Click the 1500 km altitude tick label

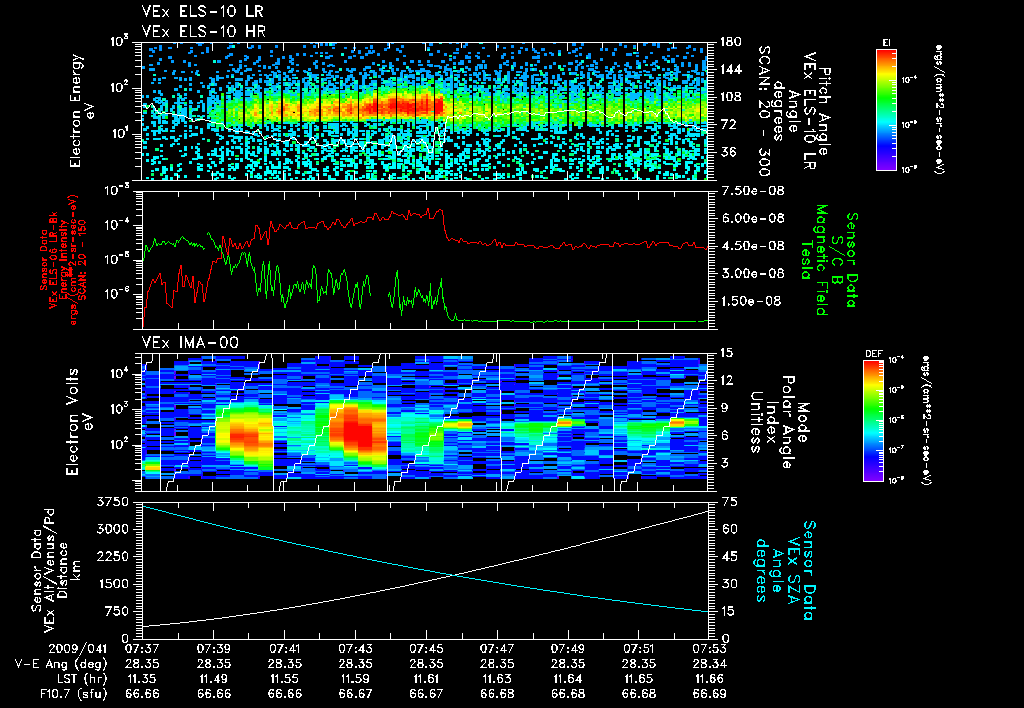click(113, 584)
